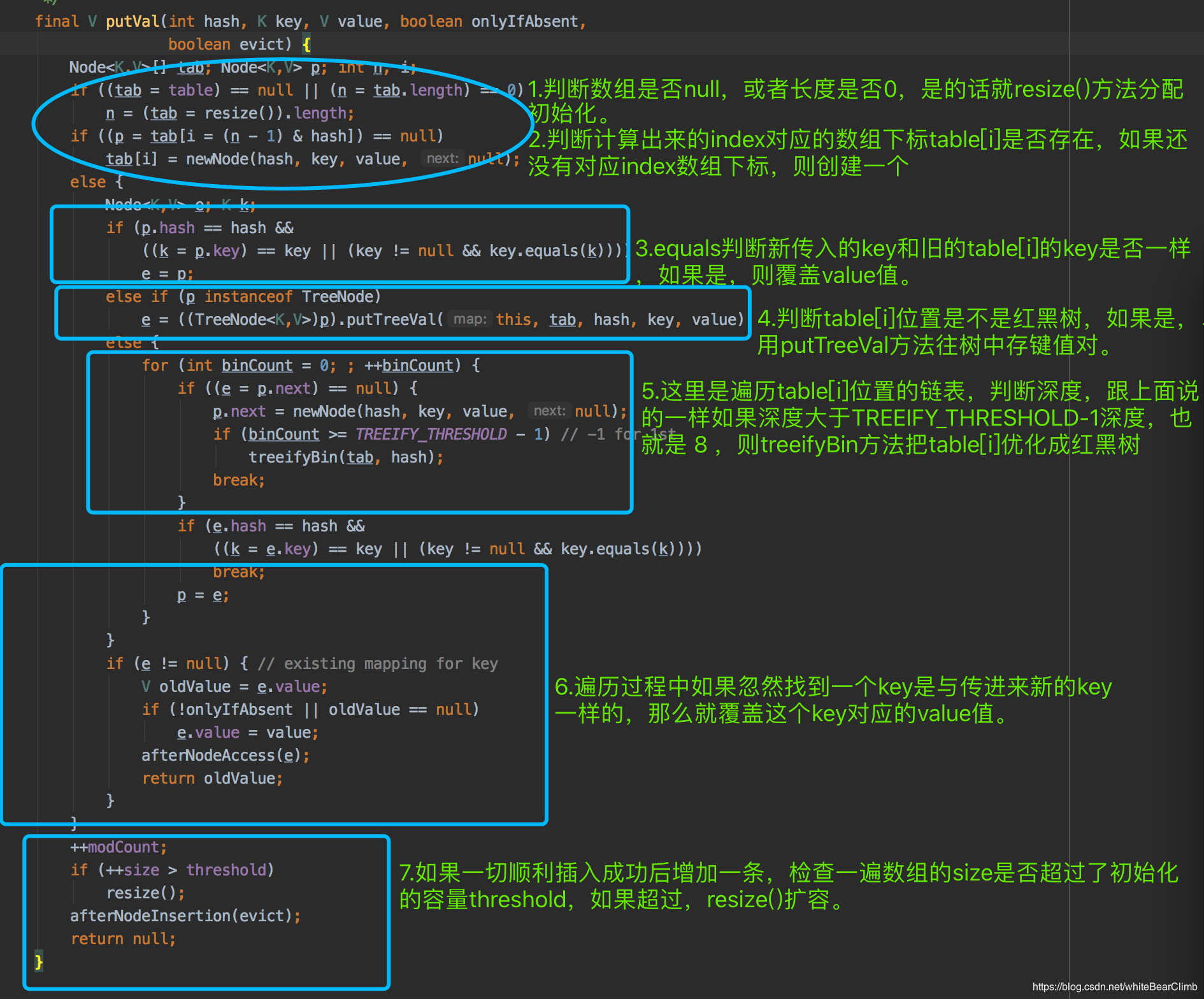Image resolution: width=1204 pixels, height=999 pixels.
Task: Click the 'e = p;' assignment line
Action: point(167,274)
